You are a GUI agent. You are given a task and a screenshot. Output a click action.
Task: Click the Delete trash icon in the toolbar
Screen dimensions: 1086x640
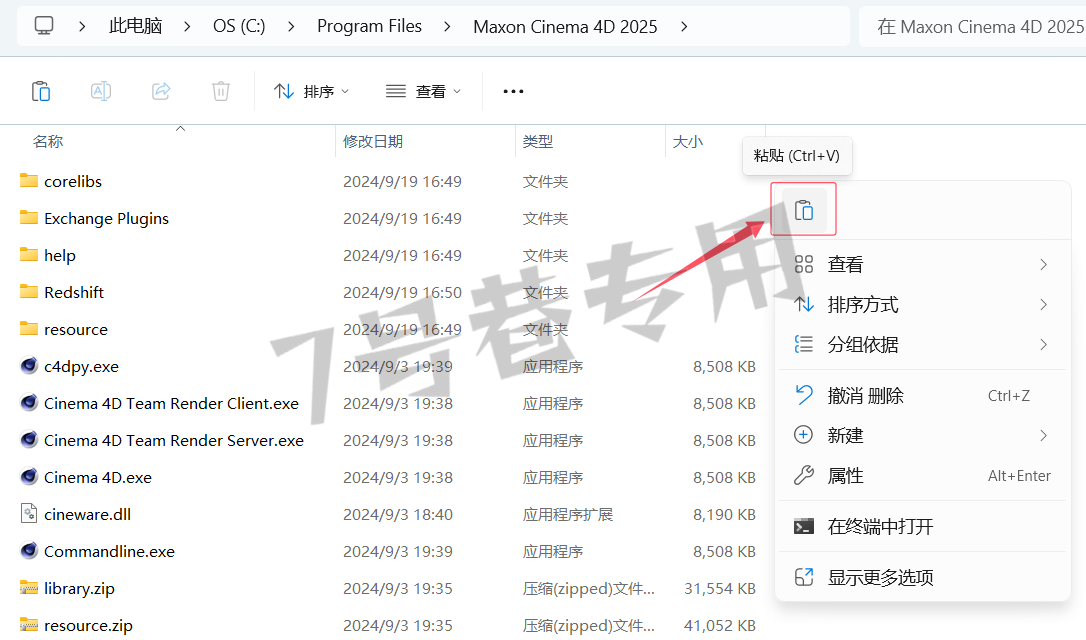221,91
